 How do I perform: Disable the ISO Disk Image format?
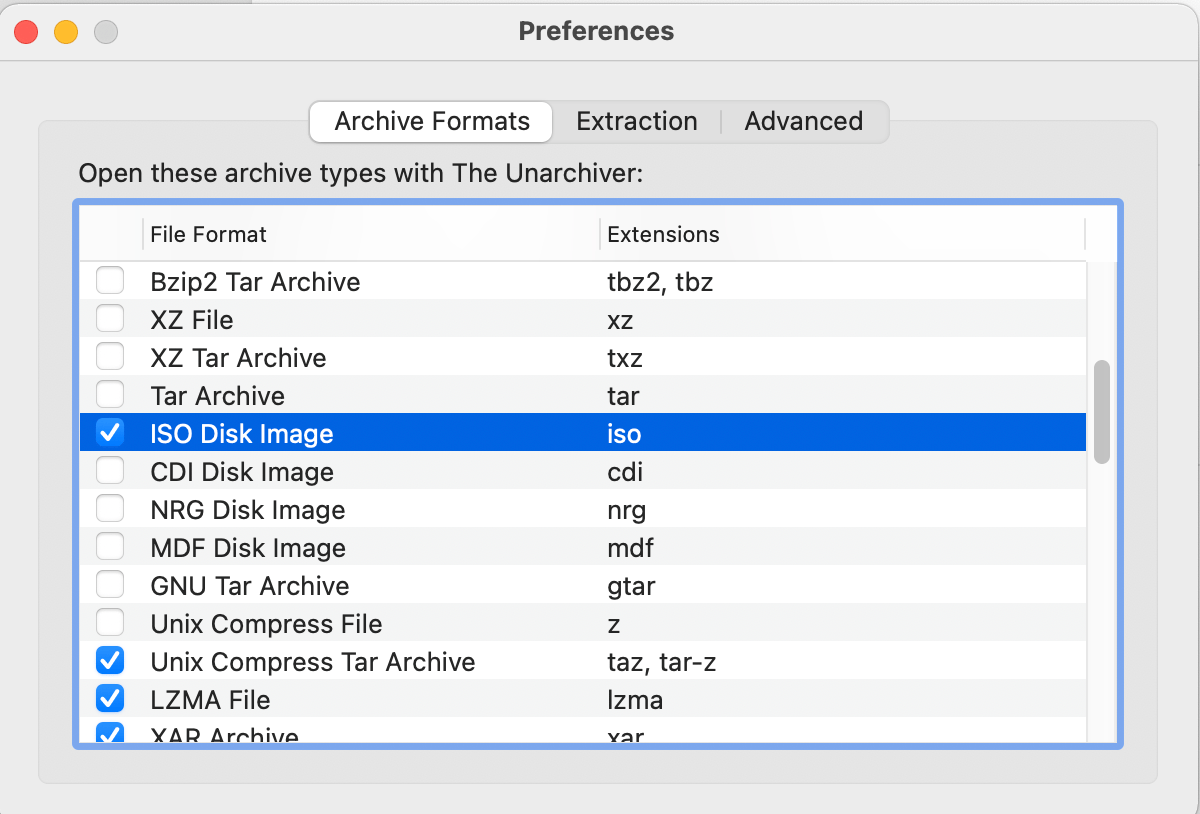[110, 432]
